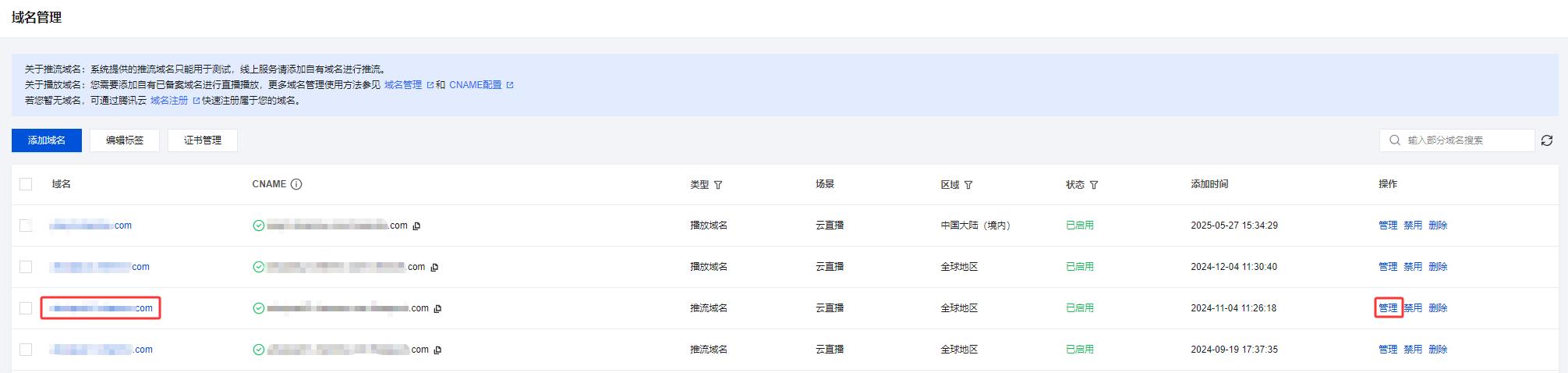
Task: Open the 类型 column filter icon
Action: click(x=718, y=185)
